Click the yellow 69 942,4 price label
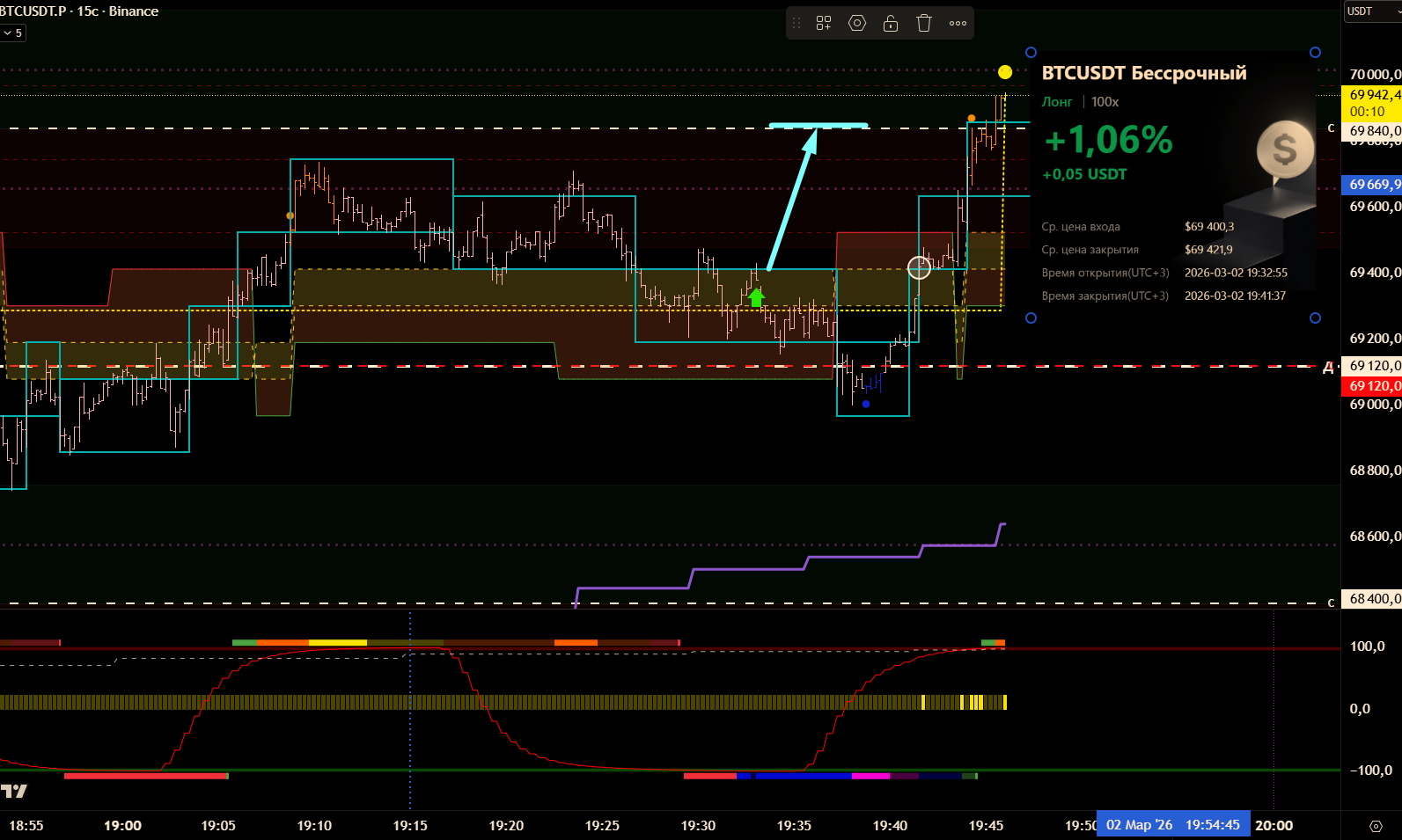The width and height of the screenshot is (1402, 840). 1373,95
